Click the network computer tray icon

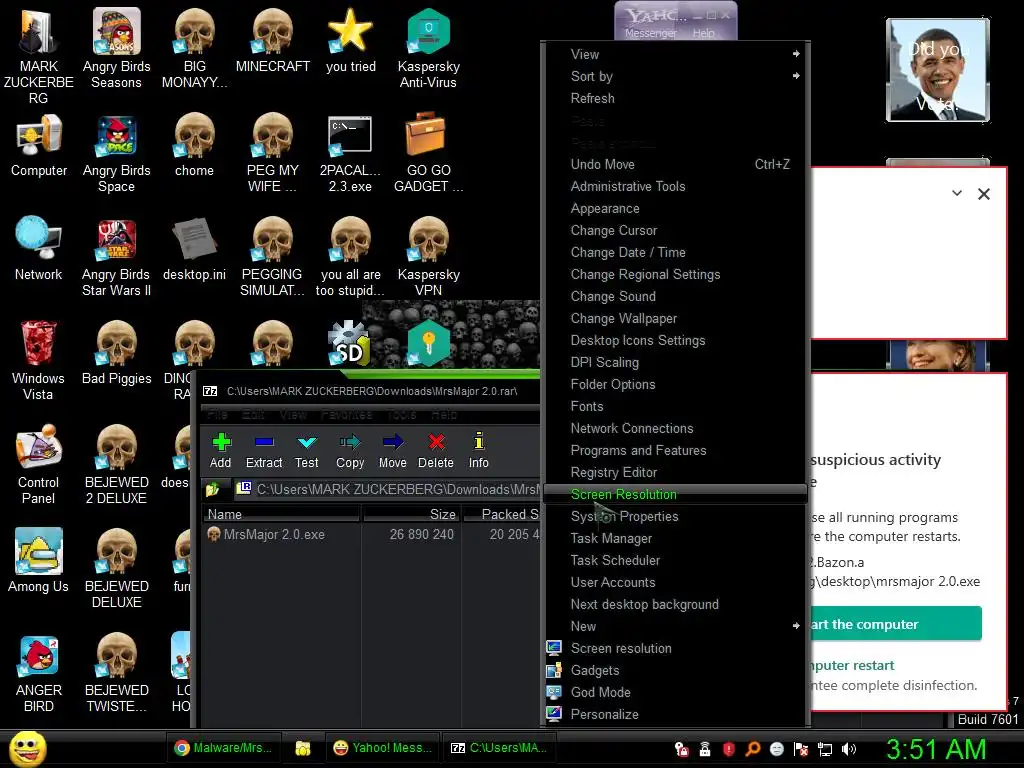[x=825, y=749]
